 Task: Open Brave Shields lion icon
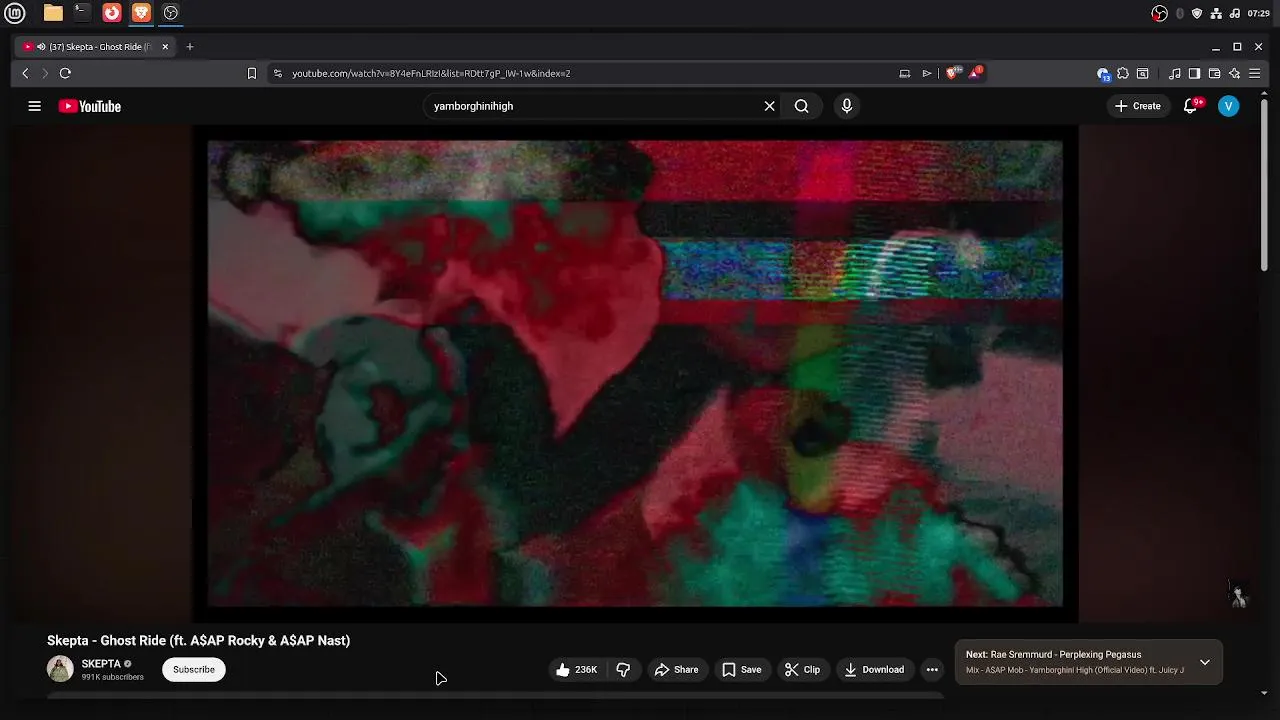[x=952, y=73]
